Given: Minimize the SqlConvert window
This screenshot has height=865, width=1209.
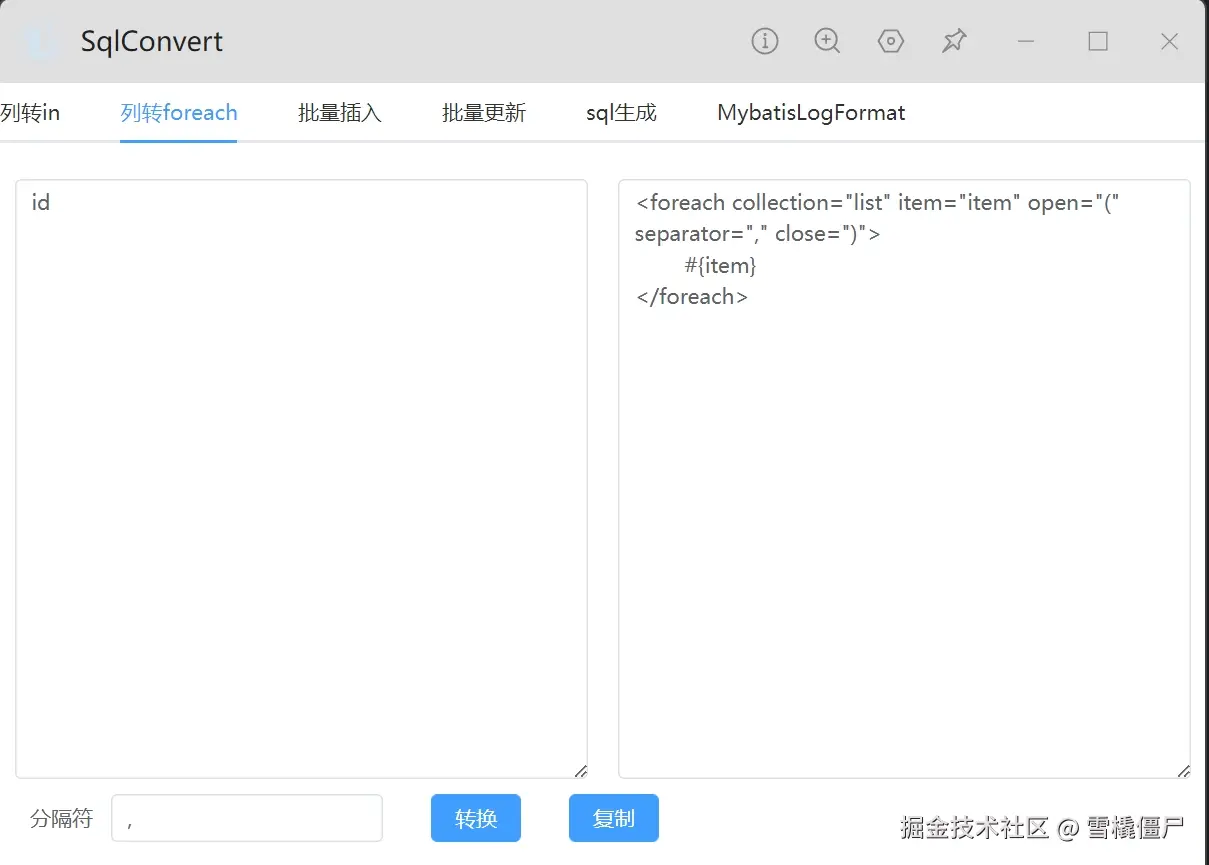Looking at the screenshot, I should [1026, 41].
